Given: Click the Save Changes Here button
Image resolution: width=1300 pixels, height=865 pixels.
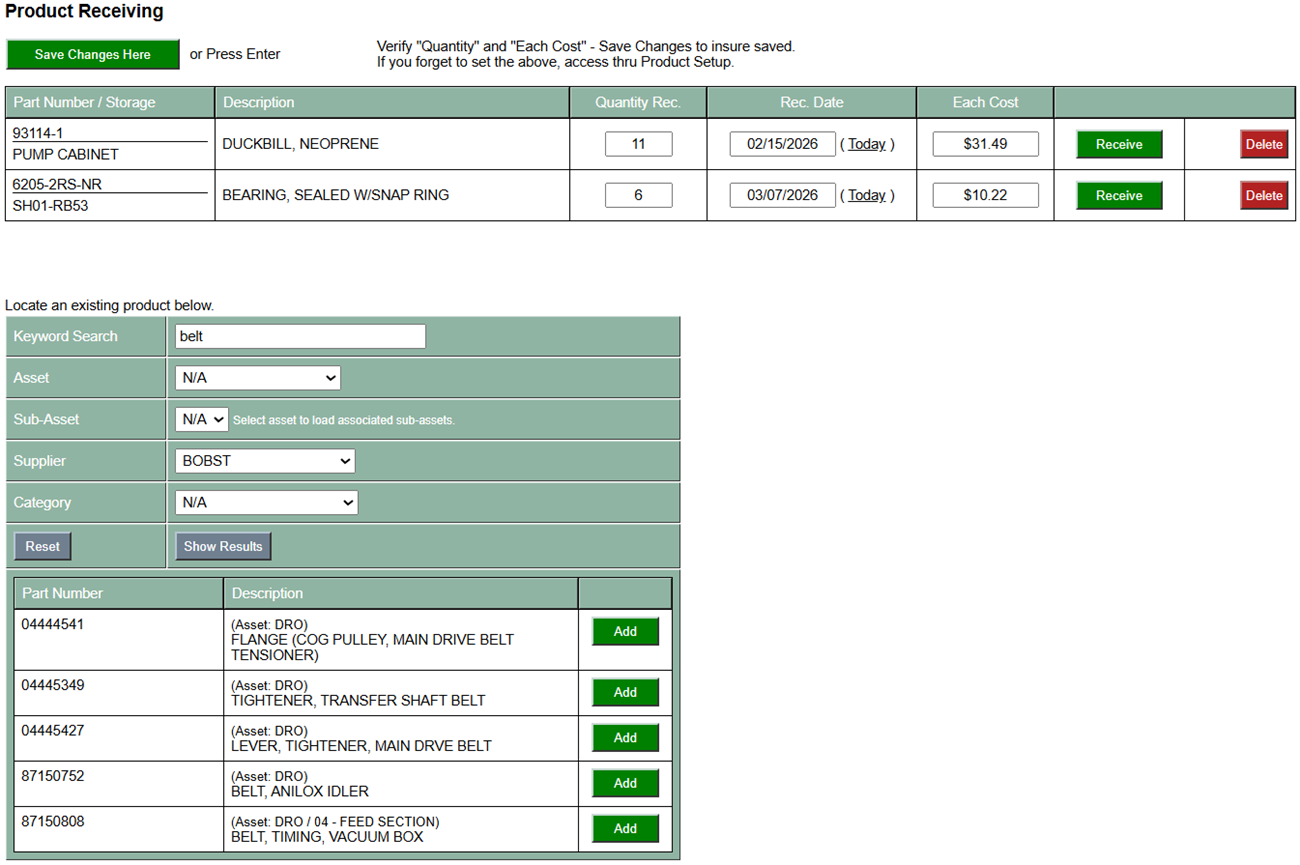Looking at the screenshot, I should [x=93, y=55].
